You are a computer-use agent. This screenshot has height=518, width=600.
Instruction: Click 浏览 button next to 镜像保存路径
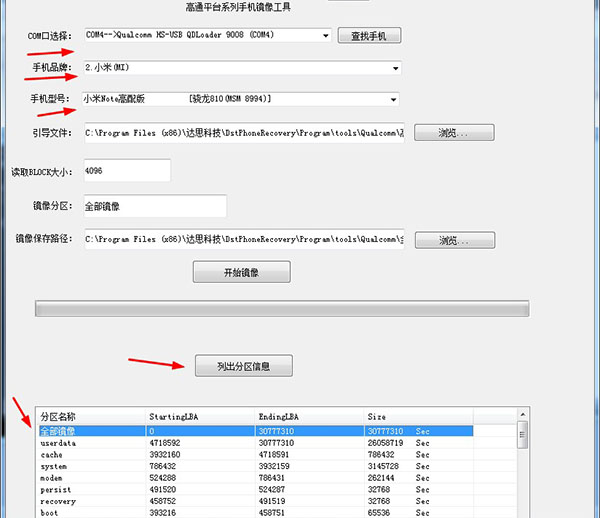point(455,240)
